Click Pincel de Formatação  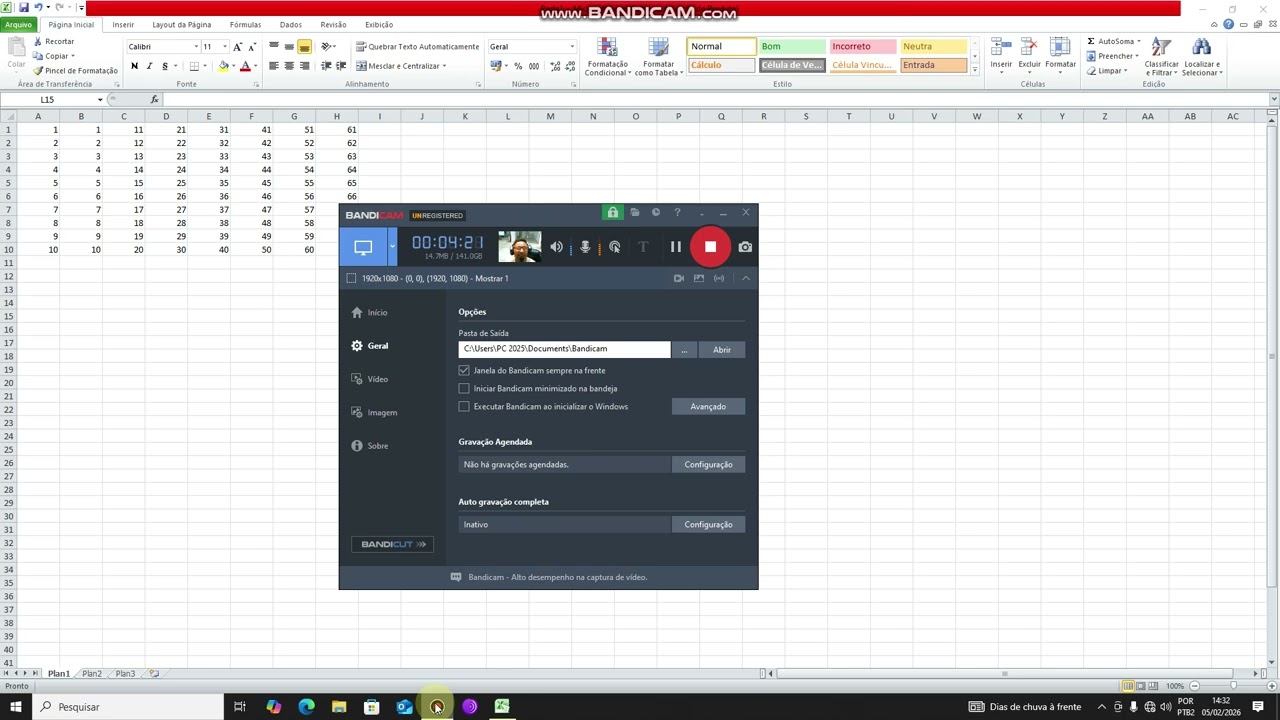click(x=75, y=70)
